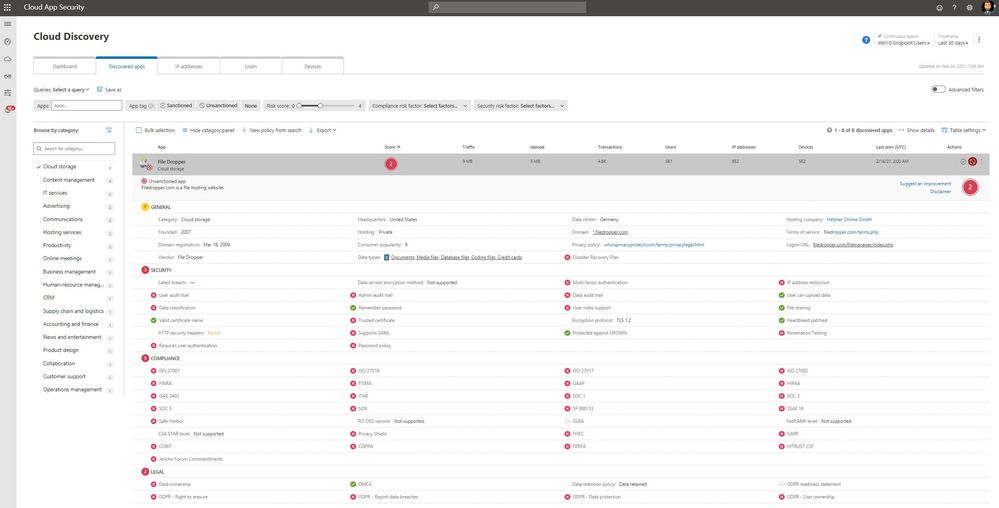This screenshot has height=508, width=999.
Task: Click the File Dropper app logo
Action: 146,164
